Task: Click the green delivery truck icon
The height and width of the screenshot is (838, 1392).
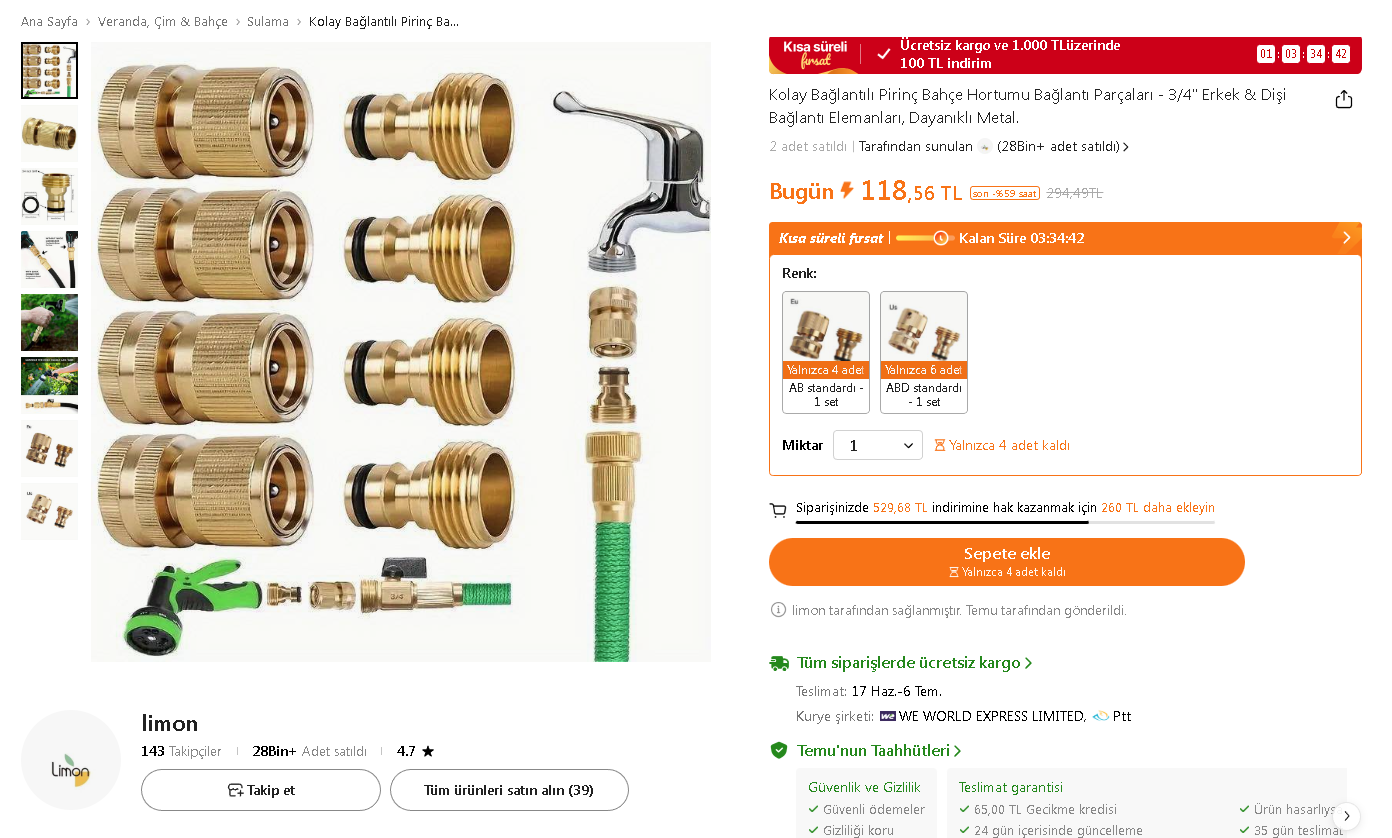Action: coord(779,663)
